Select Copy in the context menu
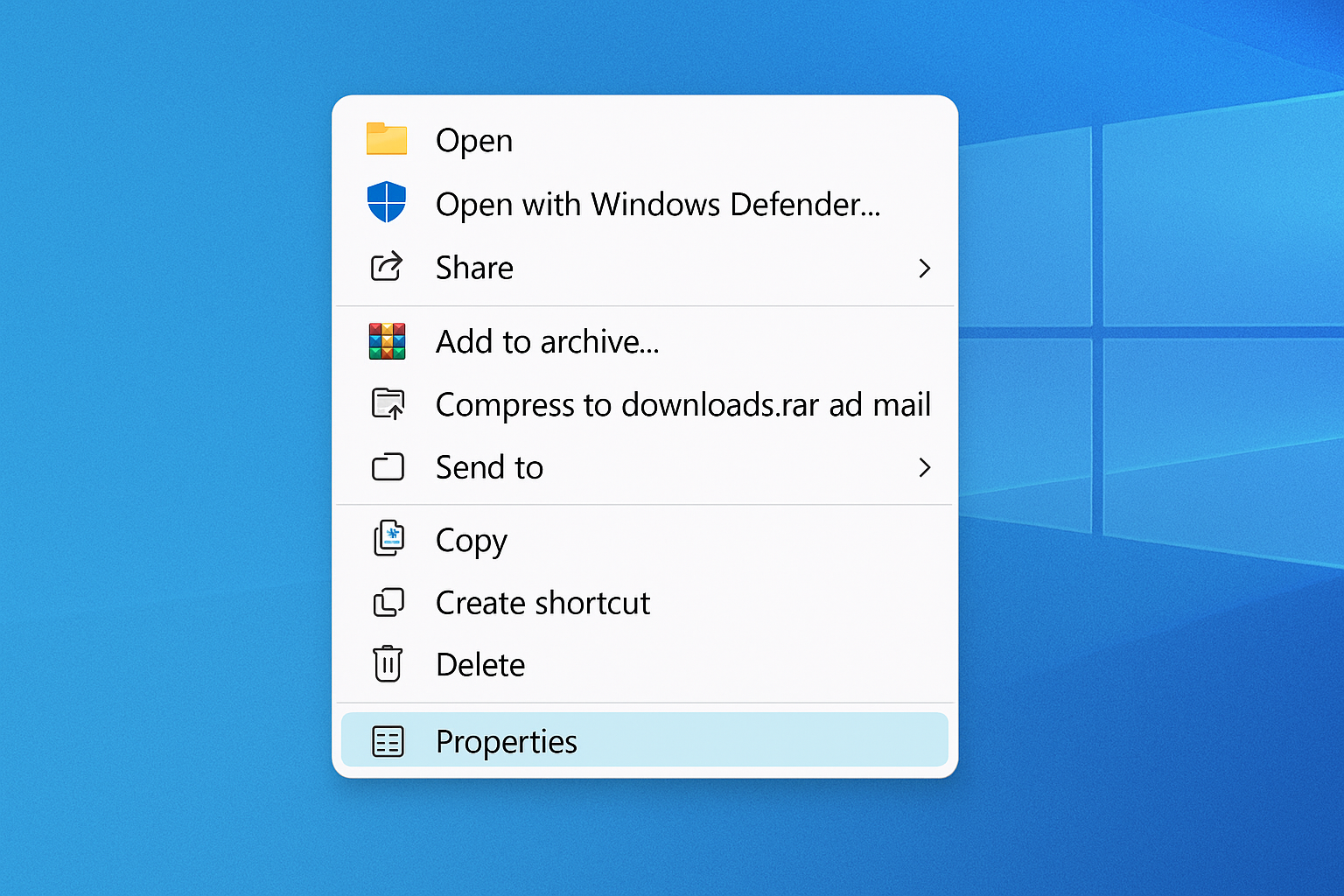The image size is (1344, 896). (x=645, y=540)
